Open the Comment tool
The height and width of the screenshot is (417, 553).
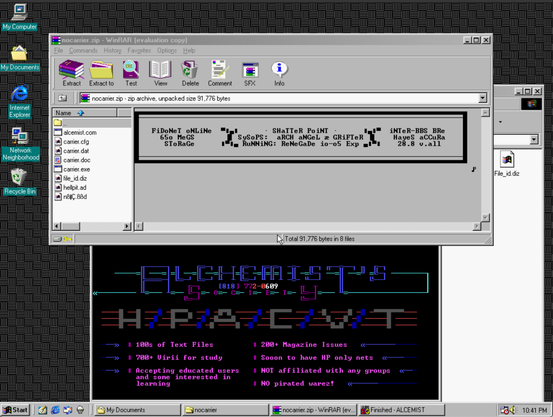point(220,73)
